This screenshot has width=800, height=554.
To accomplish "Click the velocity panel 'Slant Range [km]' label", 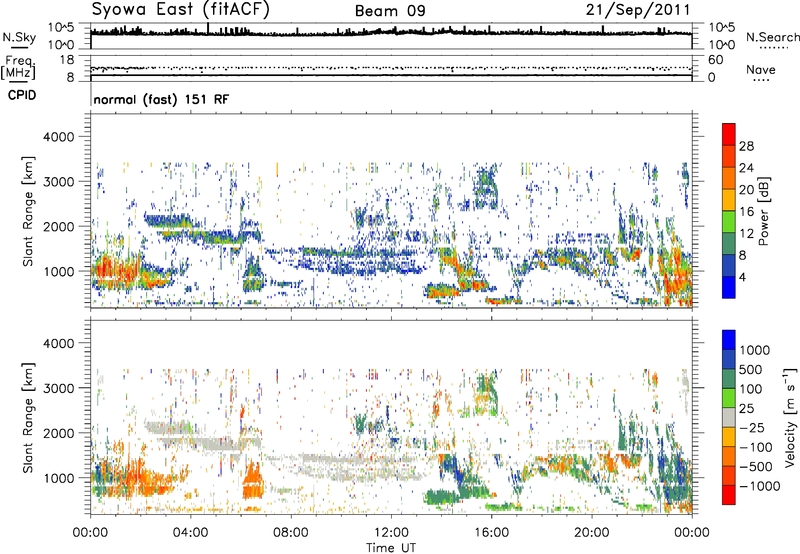I will 28,417.
